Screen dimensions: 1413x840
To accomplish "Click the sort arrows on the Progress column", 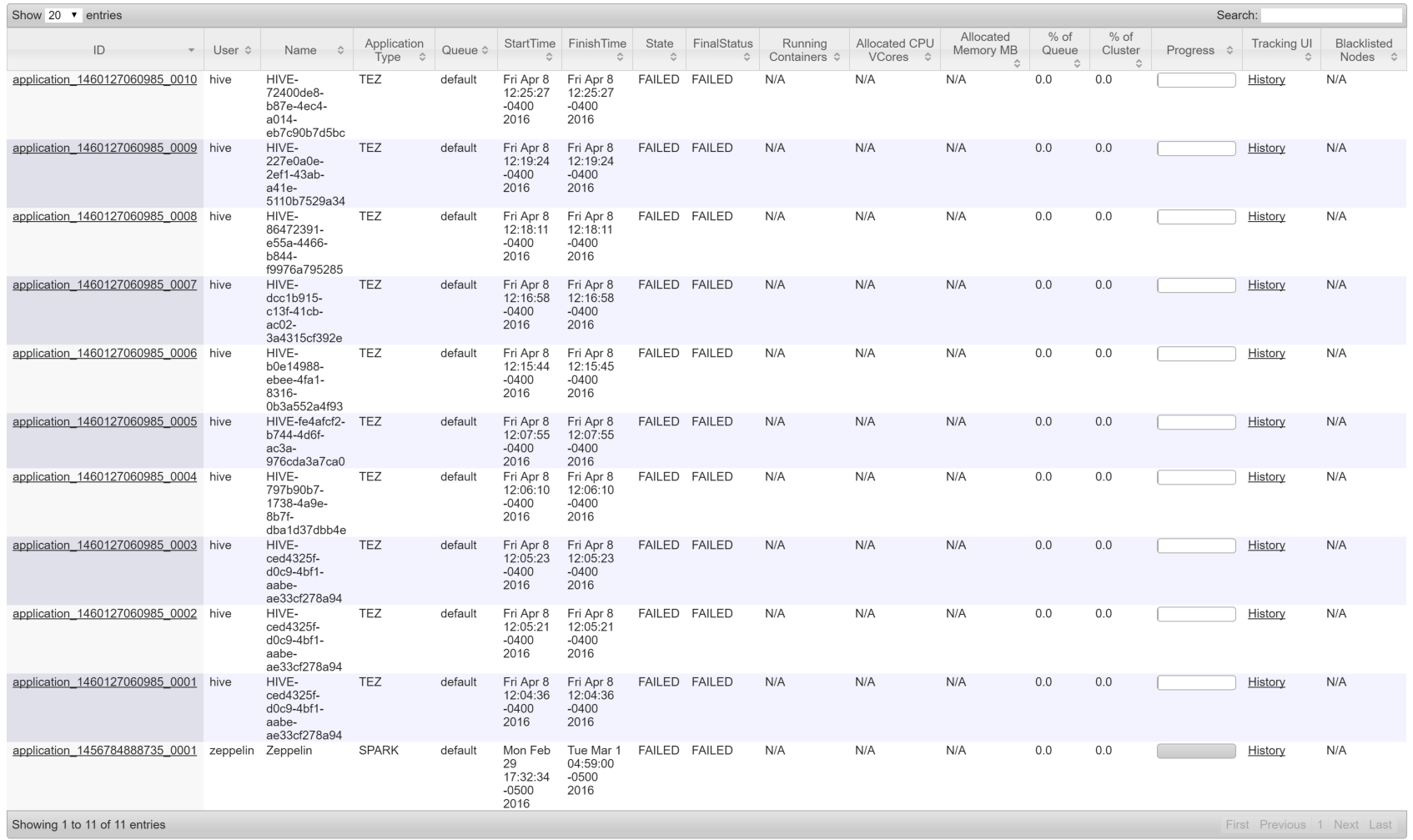I will pyautogui.click(x=1228, y=50).
